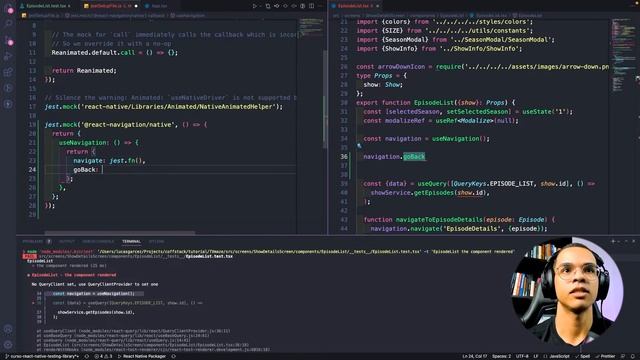Click 'No QueryClient set' error in terminal

[95, 284]
